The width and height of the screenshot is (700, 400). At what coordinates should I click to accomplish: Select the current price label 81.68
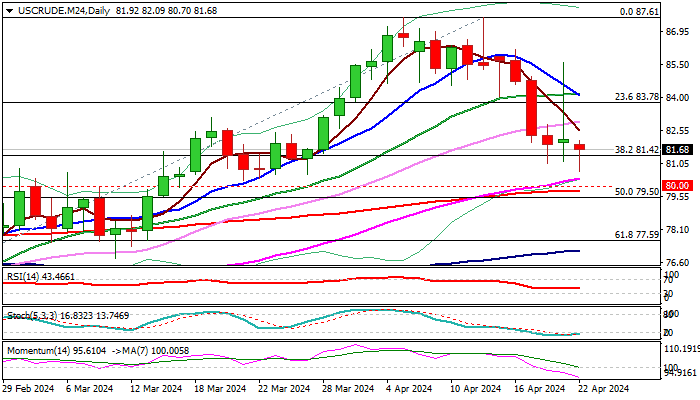(677, 150)
